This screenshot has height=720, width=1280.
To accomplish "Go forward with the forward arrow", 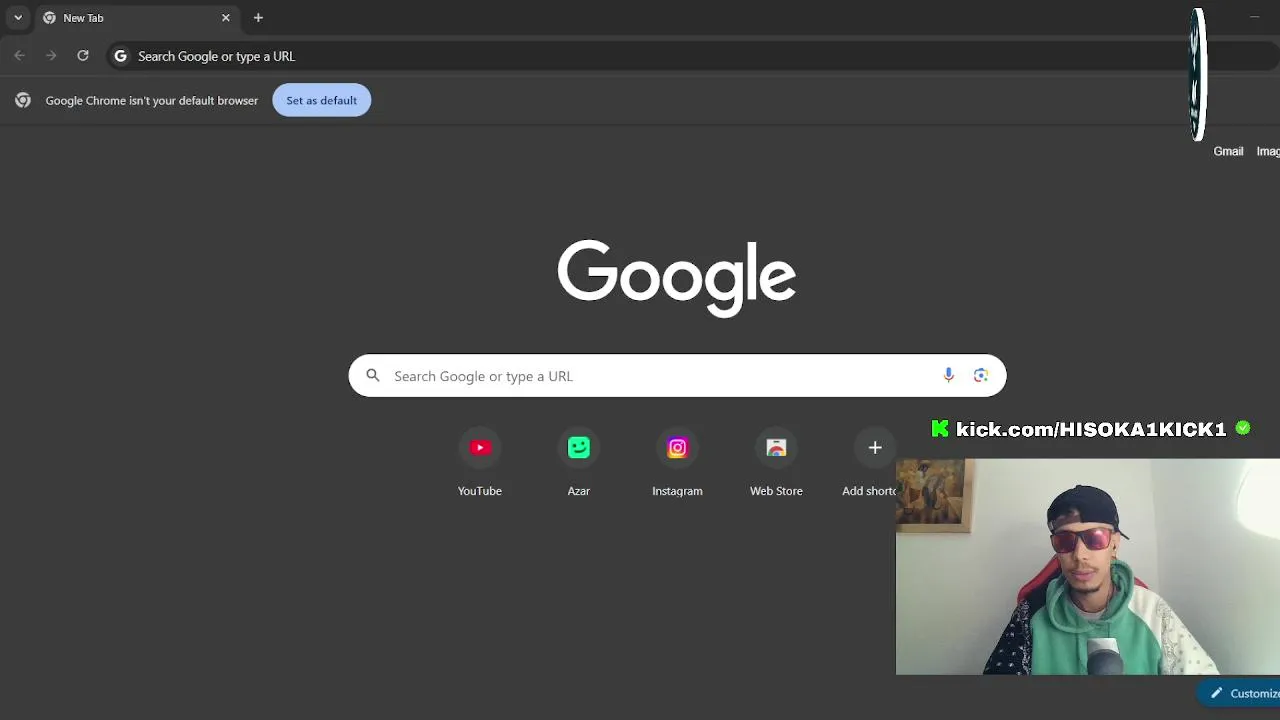I will (51, 56).
